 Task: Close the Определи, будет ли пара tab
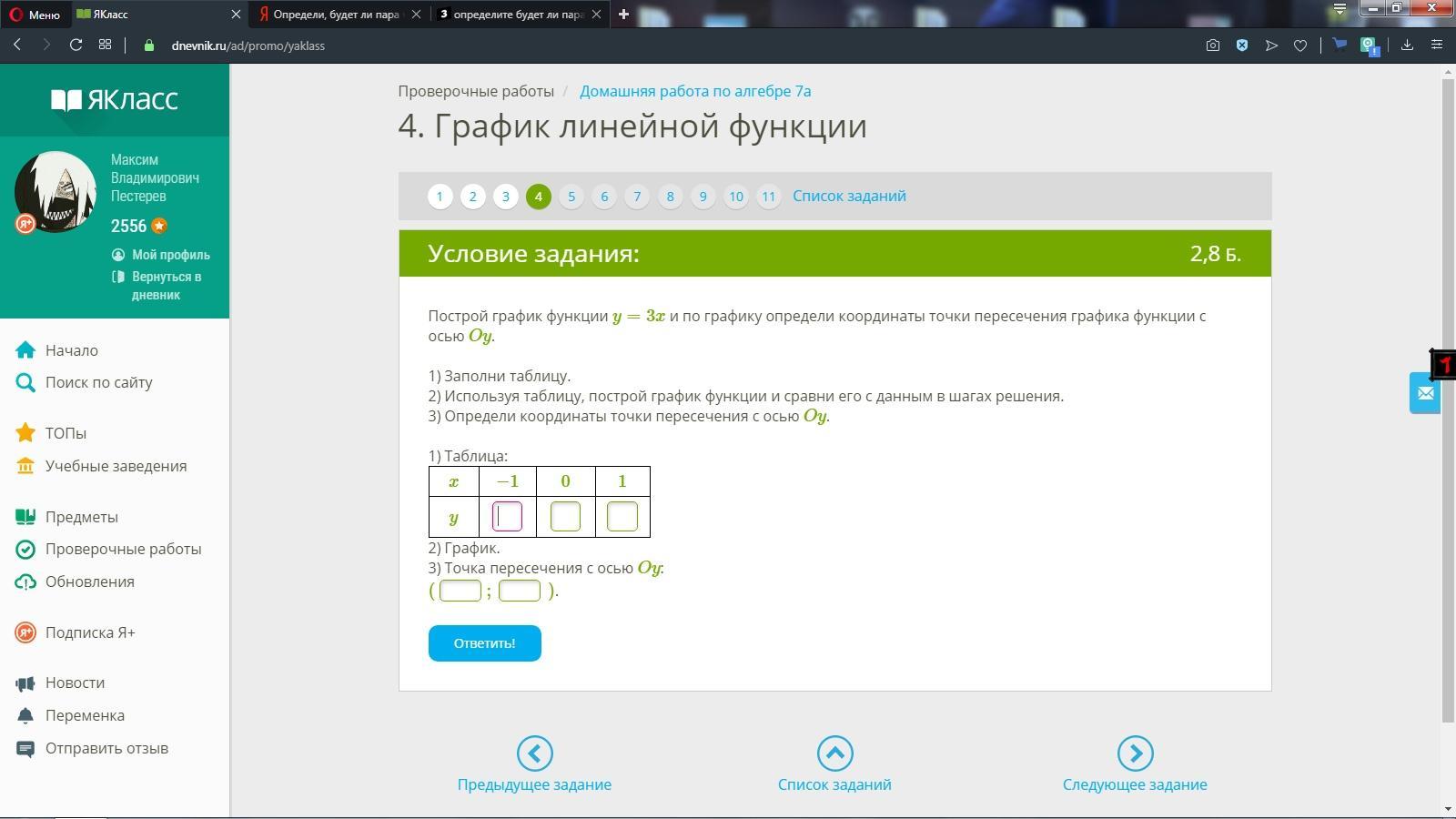416,15
